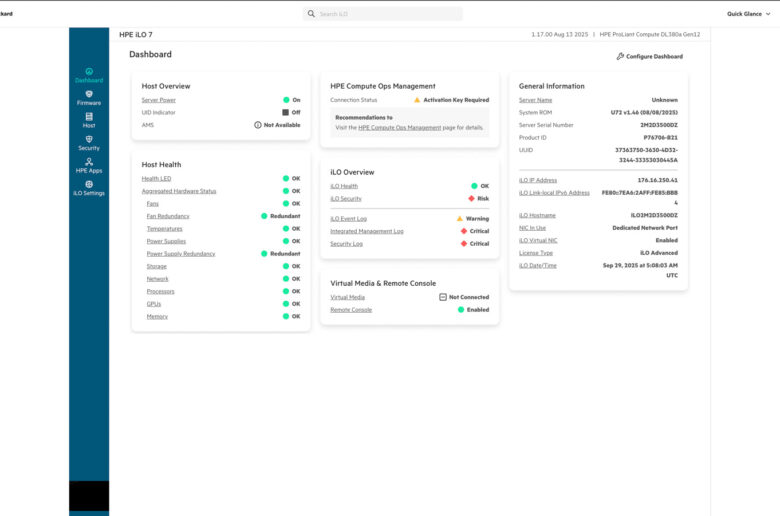Image resolution: width=780 pixels, height=516 pixels.
Task: Click the UID Indicator Off status square
Action: [285, 113]
